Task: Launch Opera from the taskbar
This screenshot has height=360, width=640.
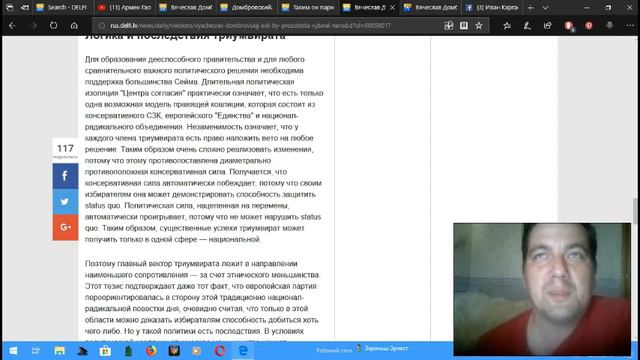Action: [x=220, y=351]
